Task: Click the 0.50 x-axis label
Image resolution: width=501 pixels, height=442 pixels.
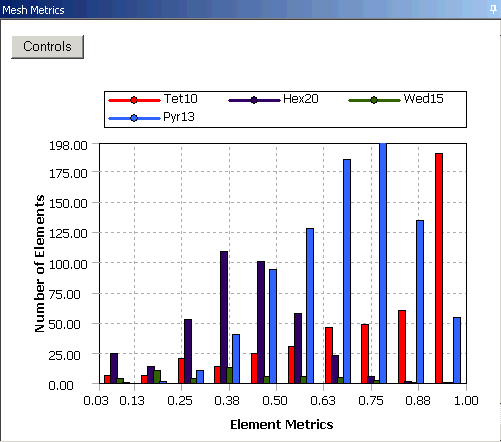Action: click(275, 401)
